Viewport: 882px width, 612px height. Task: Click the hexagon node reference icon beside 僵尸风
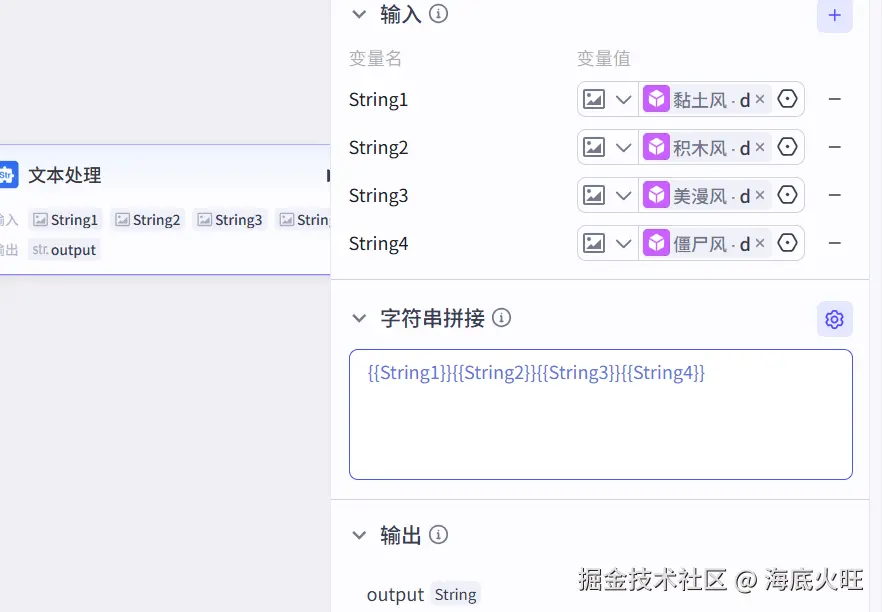tap(788, 242)
